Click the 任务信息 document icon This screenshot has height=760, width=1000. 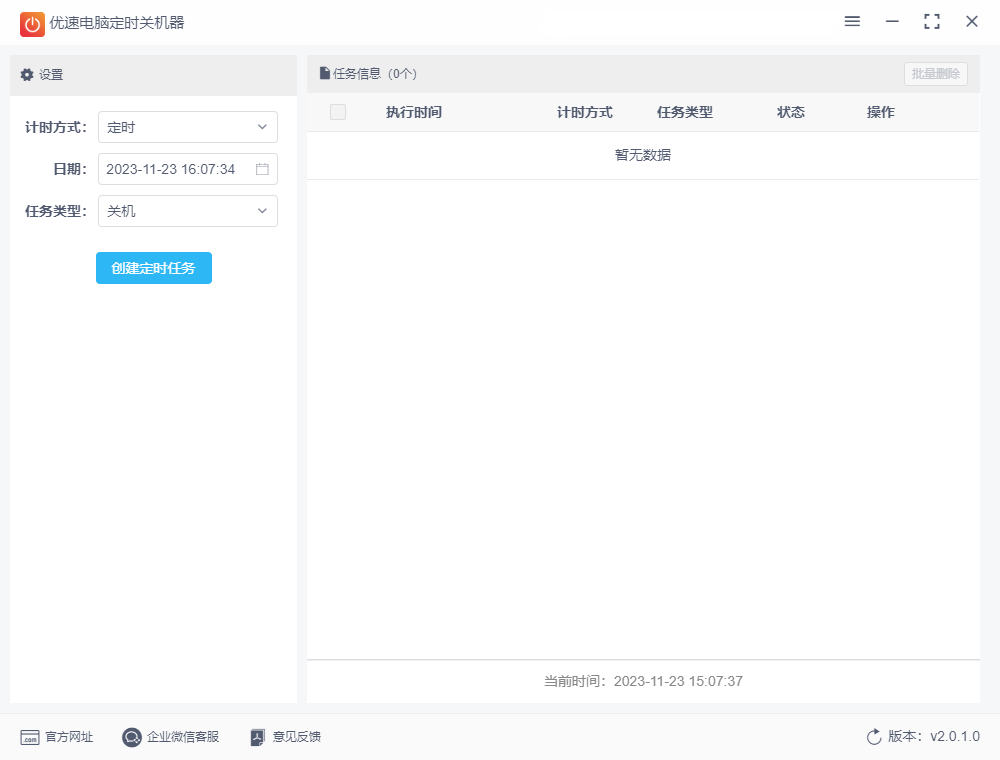[322, 73]
